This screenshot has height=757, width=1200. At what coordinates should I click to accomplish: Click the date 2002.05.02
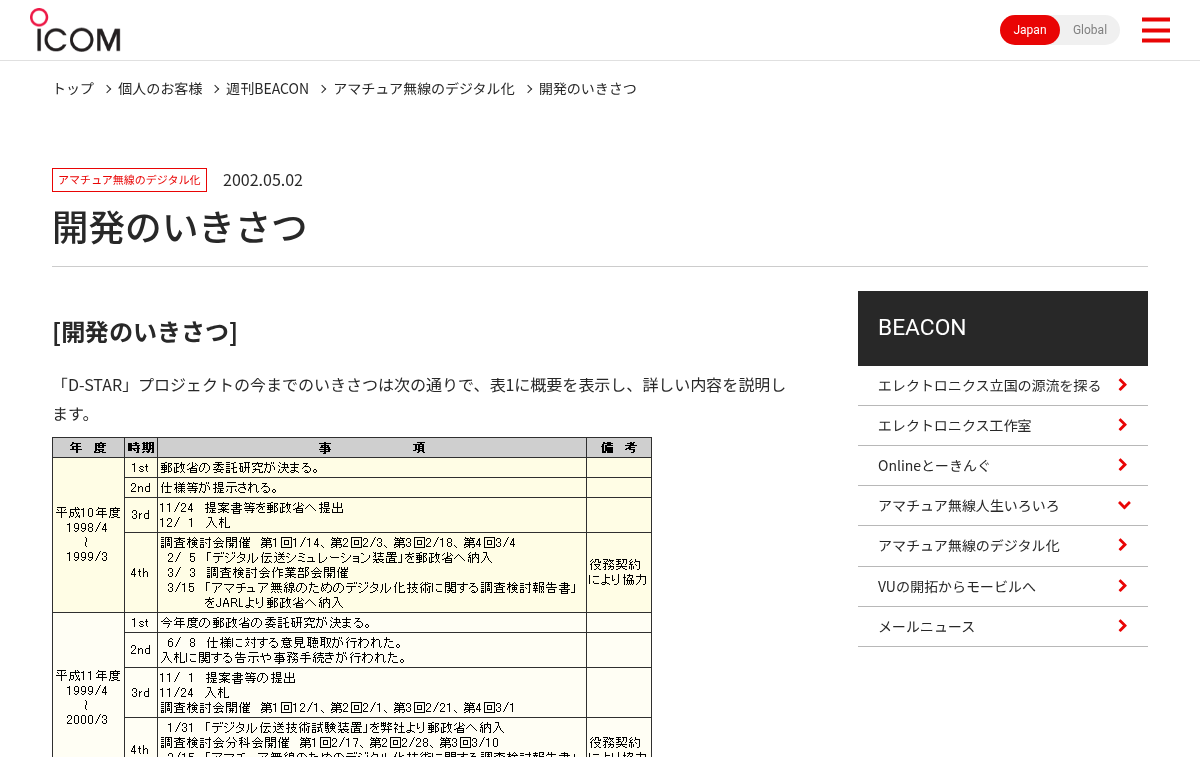263,180
